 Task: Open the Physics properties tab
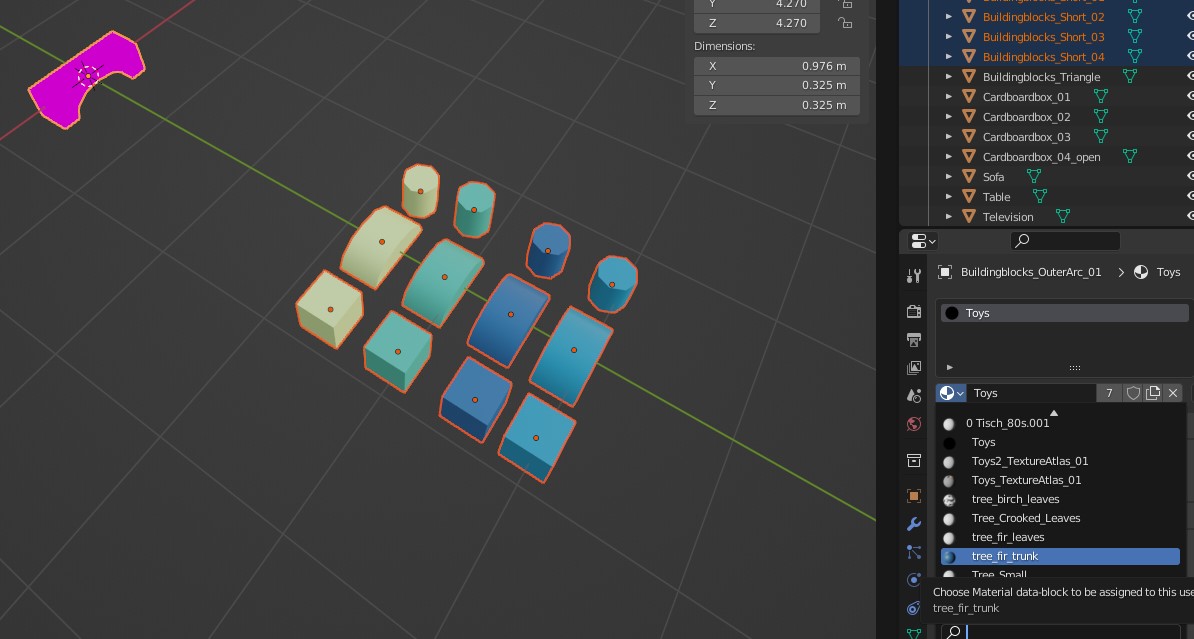coord(914,580)
